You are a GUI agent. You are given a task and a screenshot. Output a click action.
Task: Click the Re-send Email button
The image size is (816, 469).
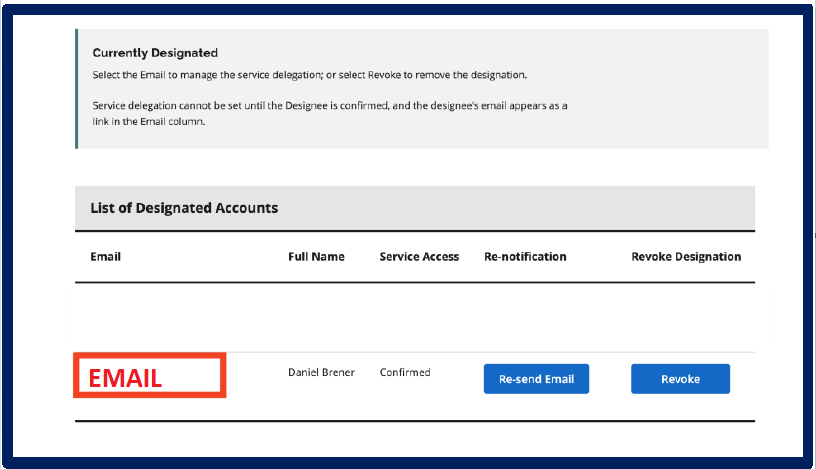click(x=536, y=379)
